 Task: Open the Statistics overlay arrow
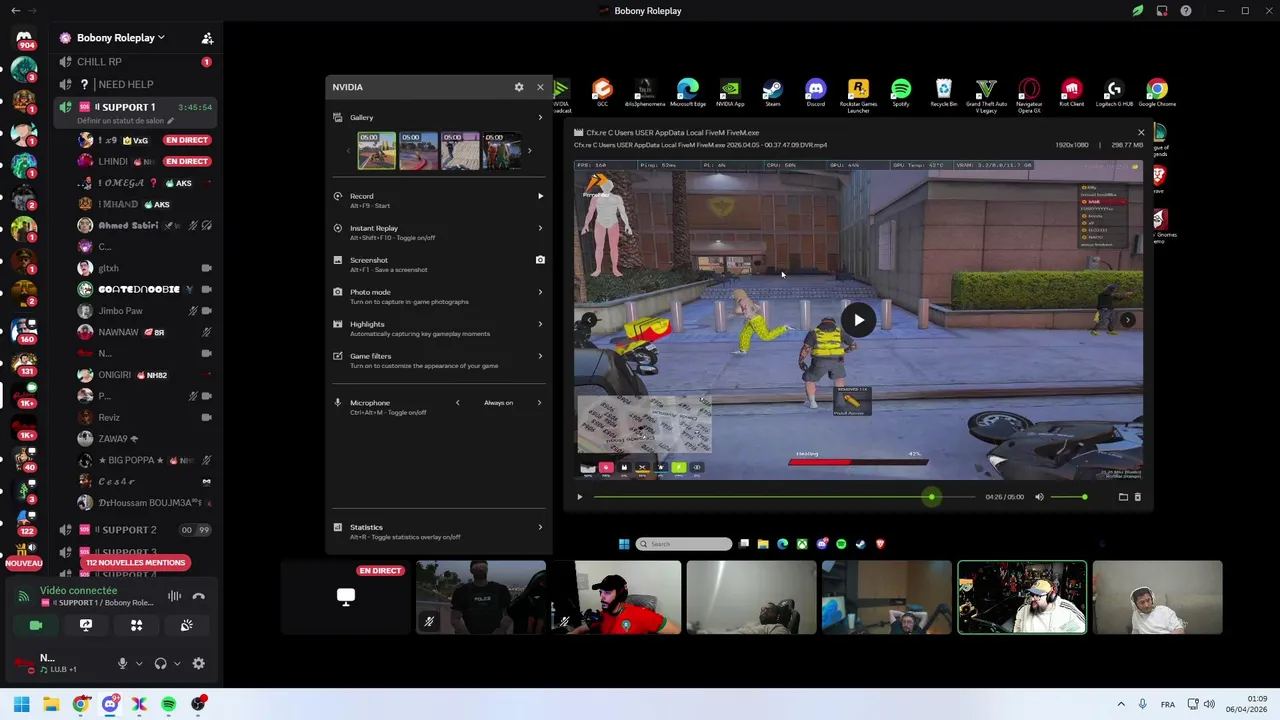tap(540, 527)
